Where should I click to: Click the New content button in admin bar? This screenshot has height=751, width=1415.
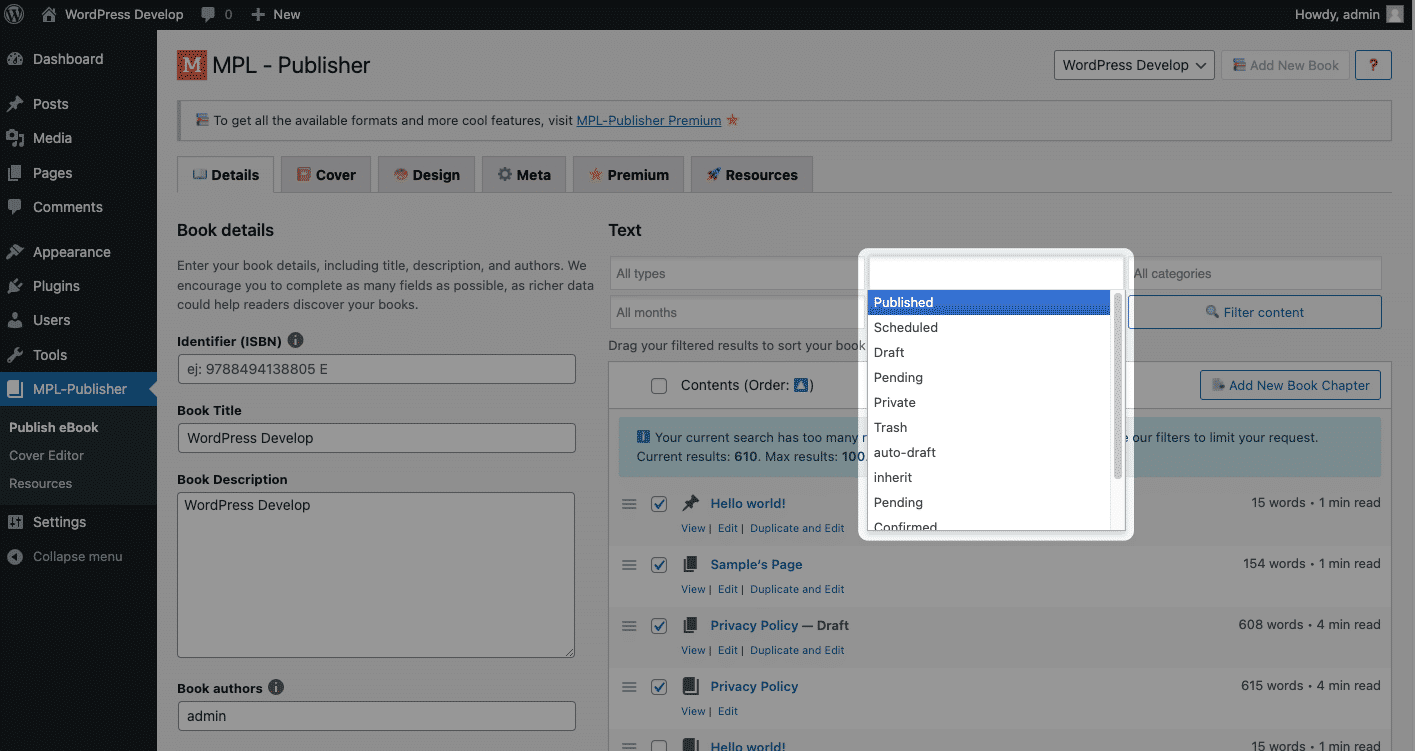tap(275, 14)
